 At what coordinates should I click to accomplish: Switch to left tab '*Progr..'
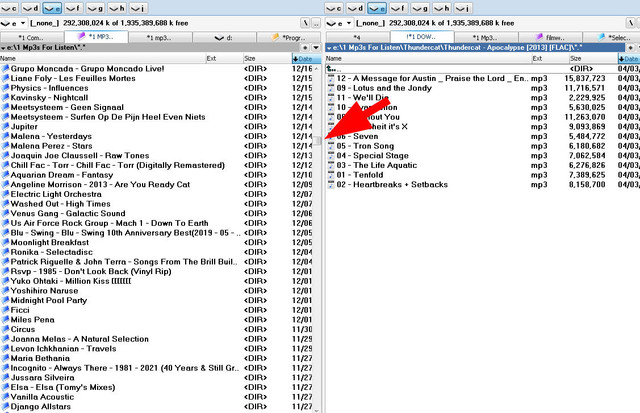[x=289, y=38]
